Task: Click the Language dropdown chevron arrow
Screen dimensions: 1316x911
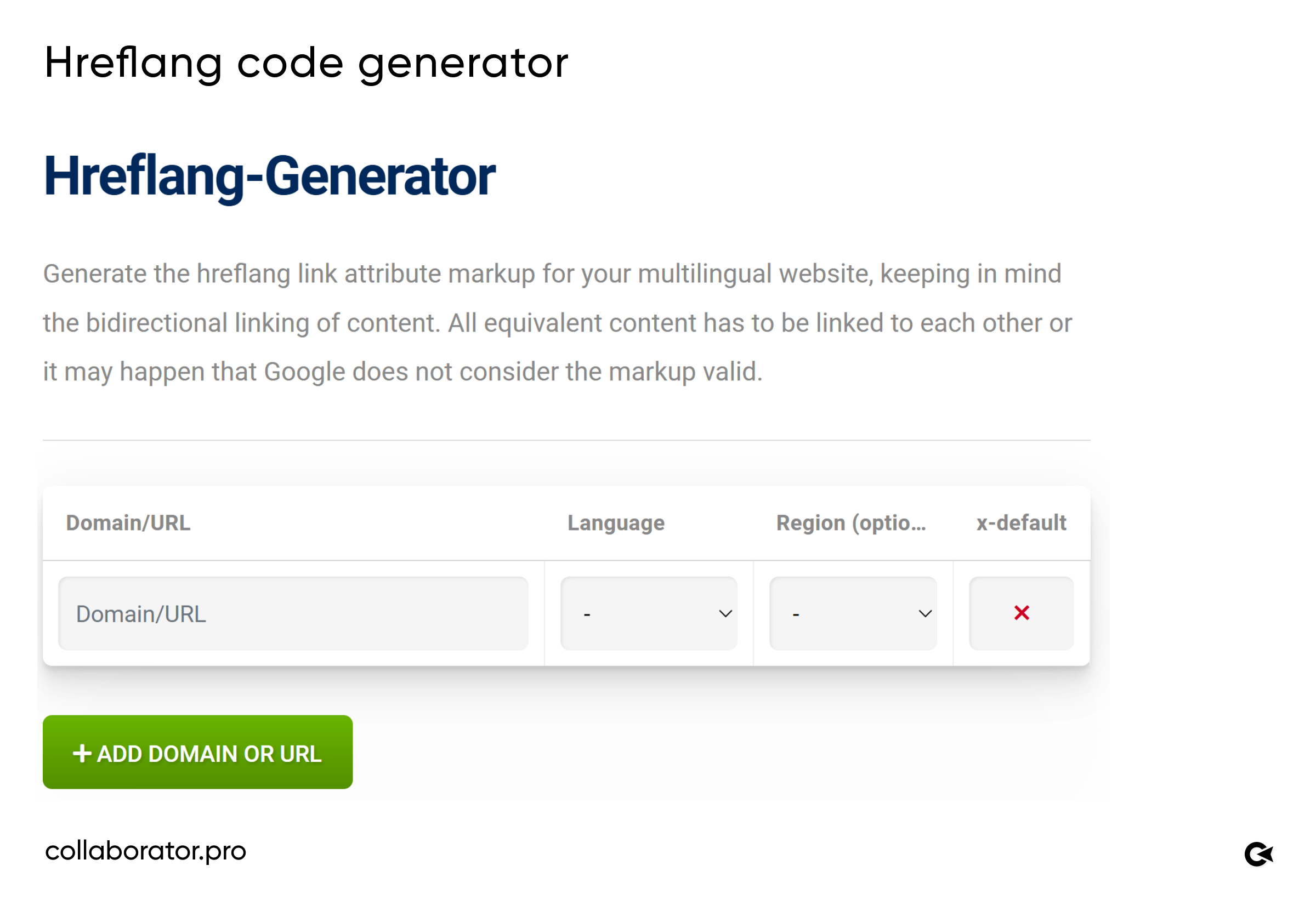Action: click(x=725, y=613)
